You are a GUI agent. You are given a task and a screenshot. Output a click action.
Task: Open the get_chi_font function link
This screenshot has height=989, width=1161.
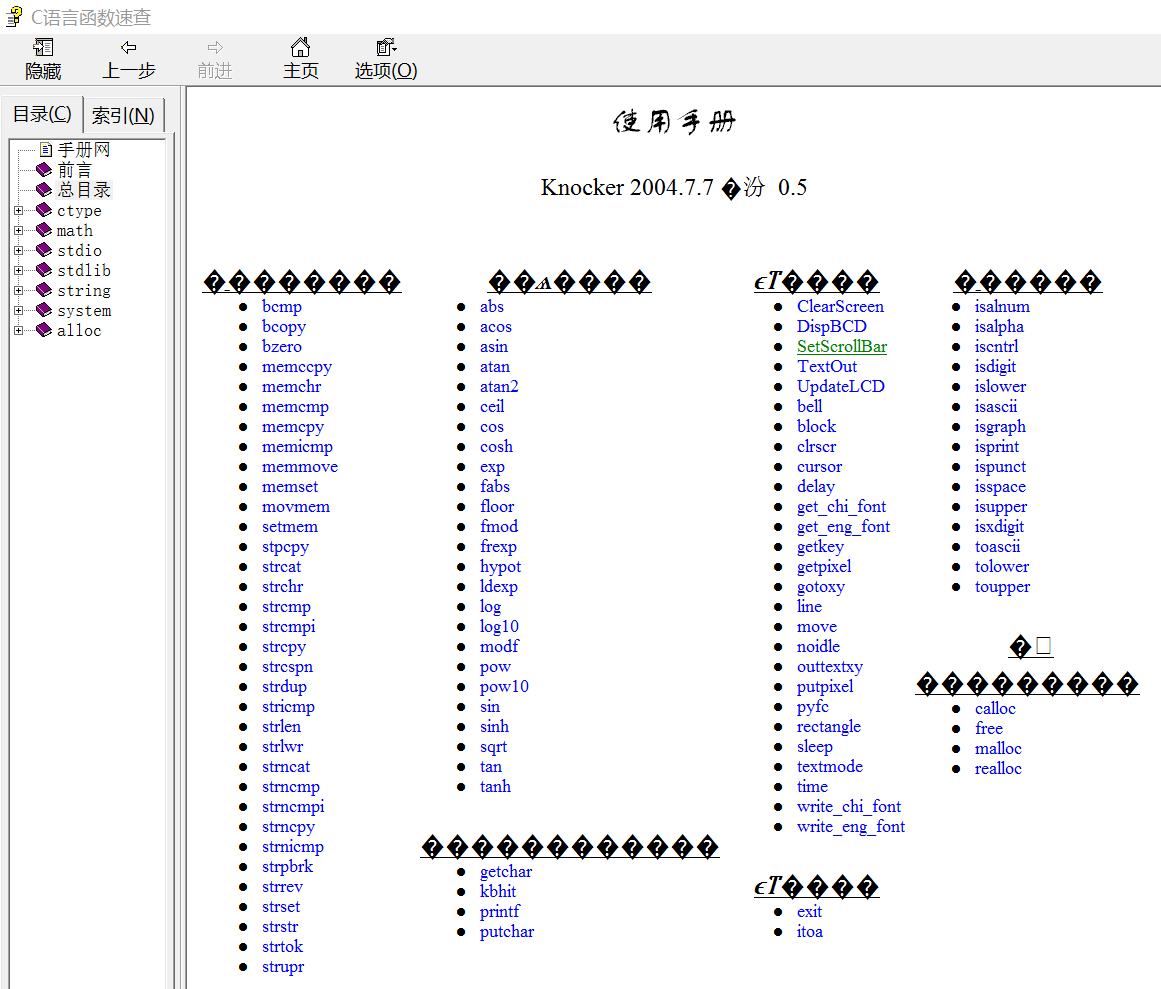coord(841,506)
